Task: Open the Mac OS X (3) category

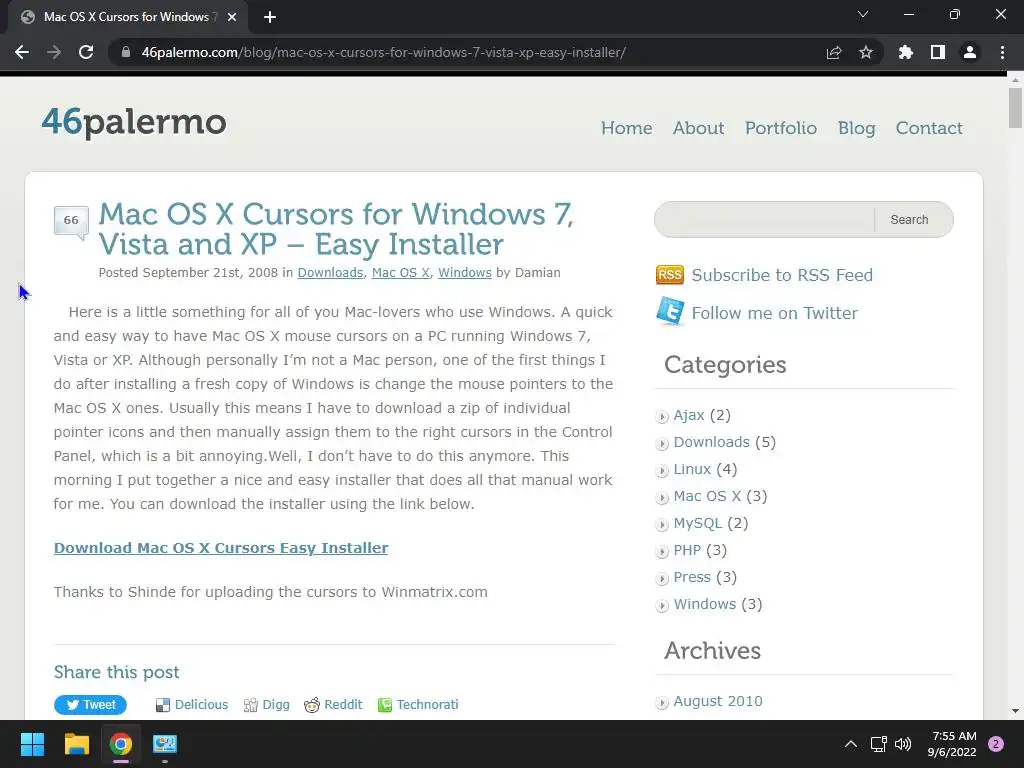Action: click(707, 496)
